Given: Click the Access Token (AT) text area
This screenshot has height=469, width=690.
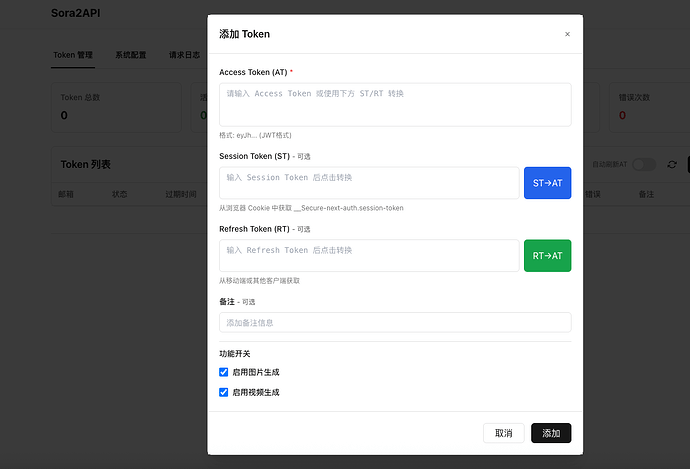Looking at the screenshot, I should pyautogui.click(x=395, y=105).
